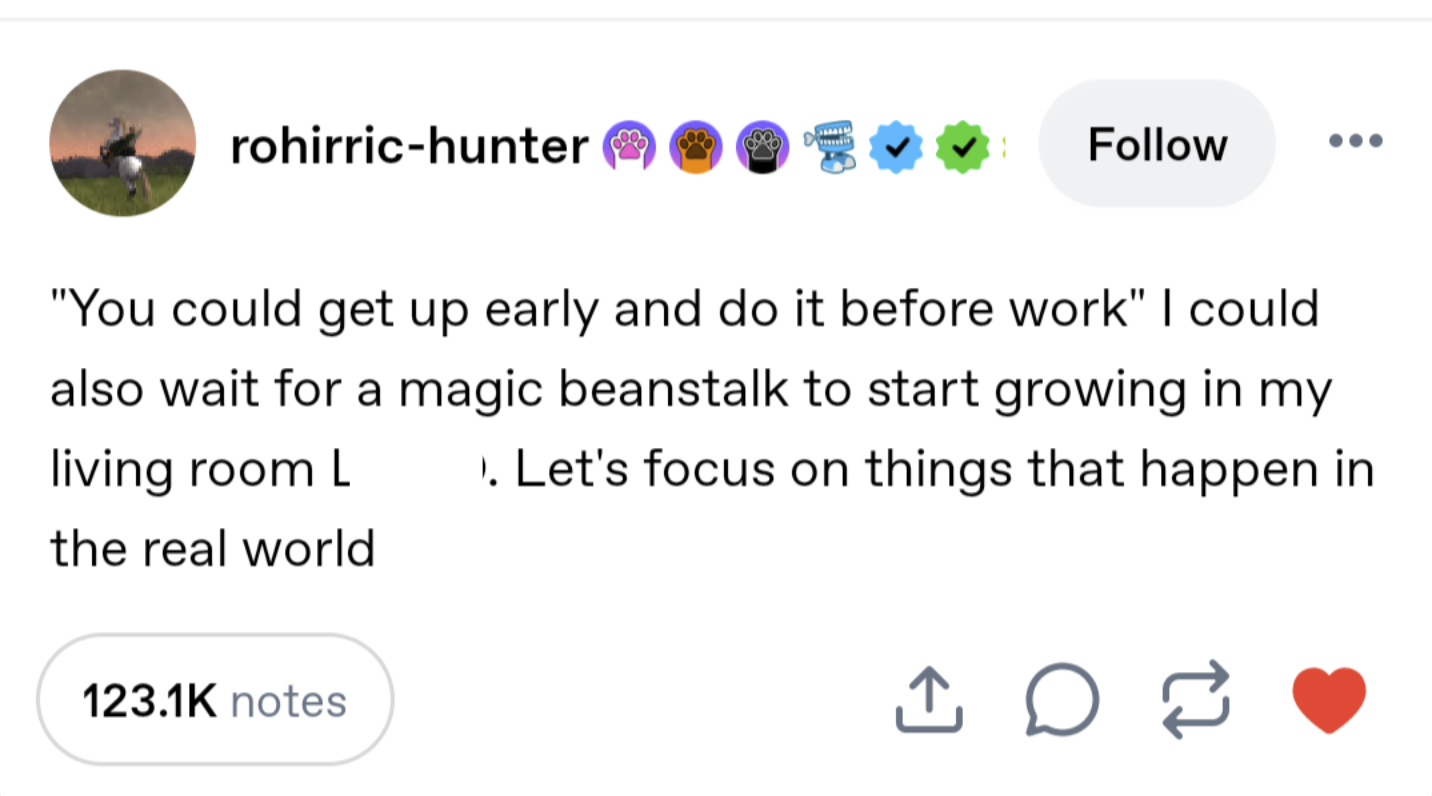Image resolution: width=1432 pixels, height=796 pixels.
Task: View the rohirric-hunter avatar picture
Action: 123,143
